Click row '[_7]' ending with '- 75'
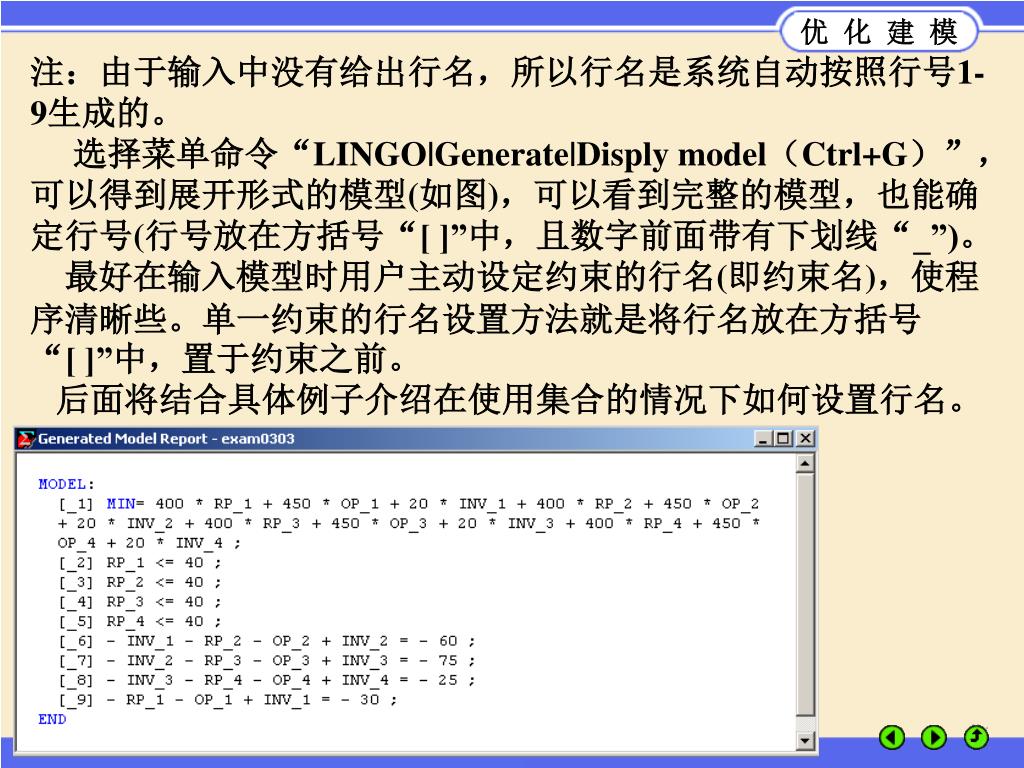This screenshot has height=768, width=1024. (266, 661)
